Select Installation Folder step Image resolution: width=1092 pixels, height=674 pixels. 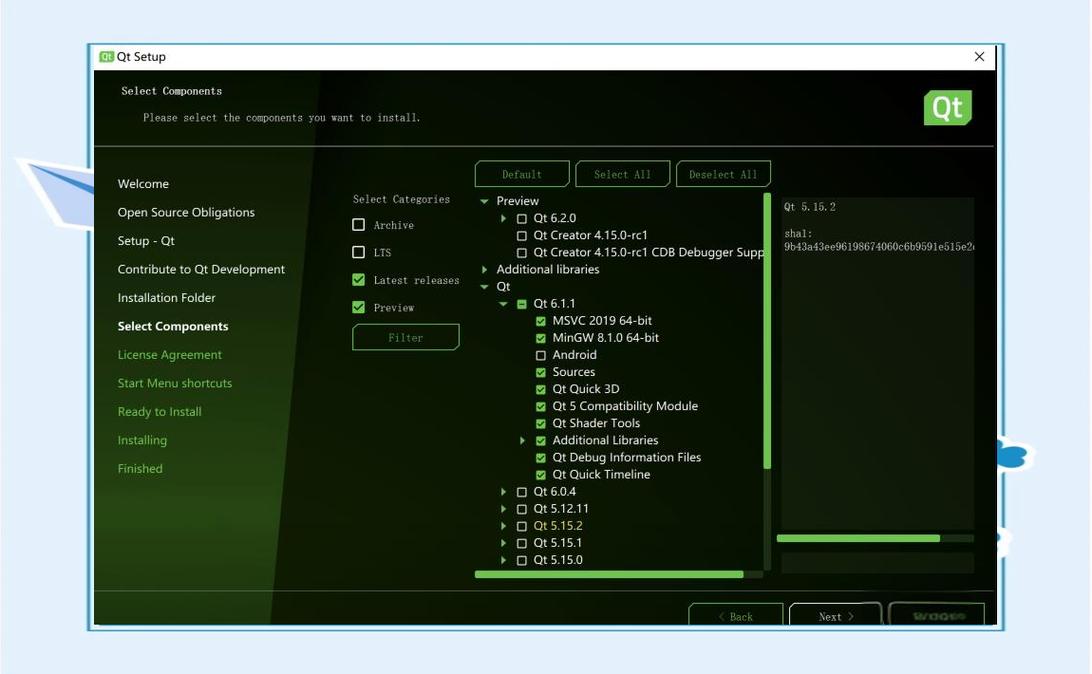coord(166,298)
